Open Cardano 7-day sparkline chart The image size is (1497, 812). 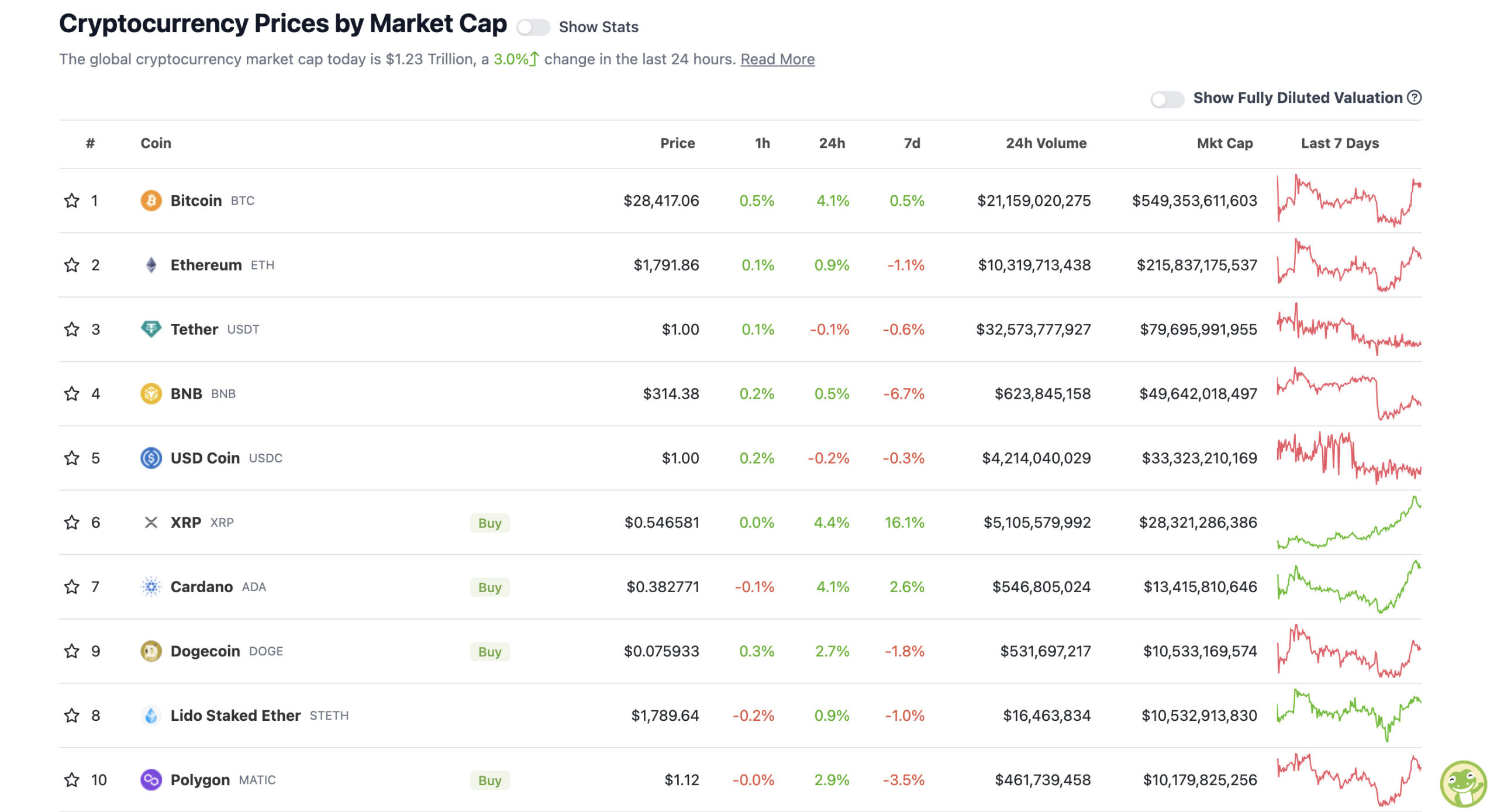click(x=1349, y=586)
